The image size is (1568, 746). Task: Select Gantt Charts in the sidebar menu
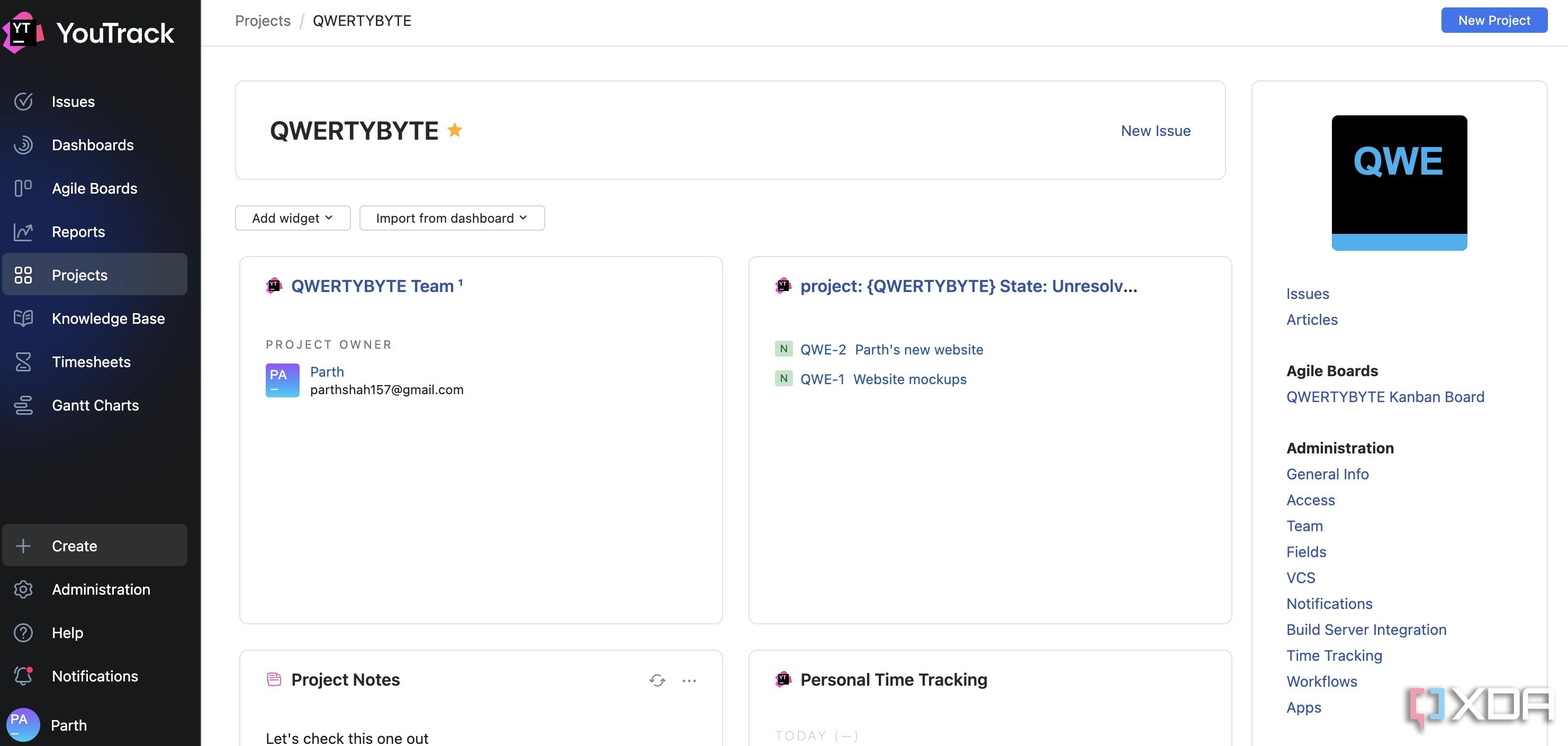click(95, 405)
